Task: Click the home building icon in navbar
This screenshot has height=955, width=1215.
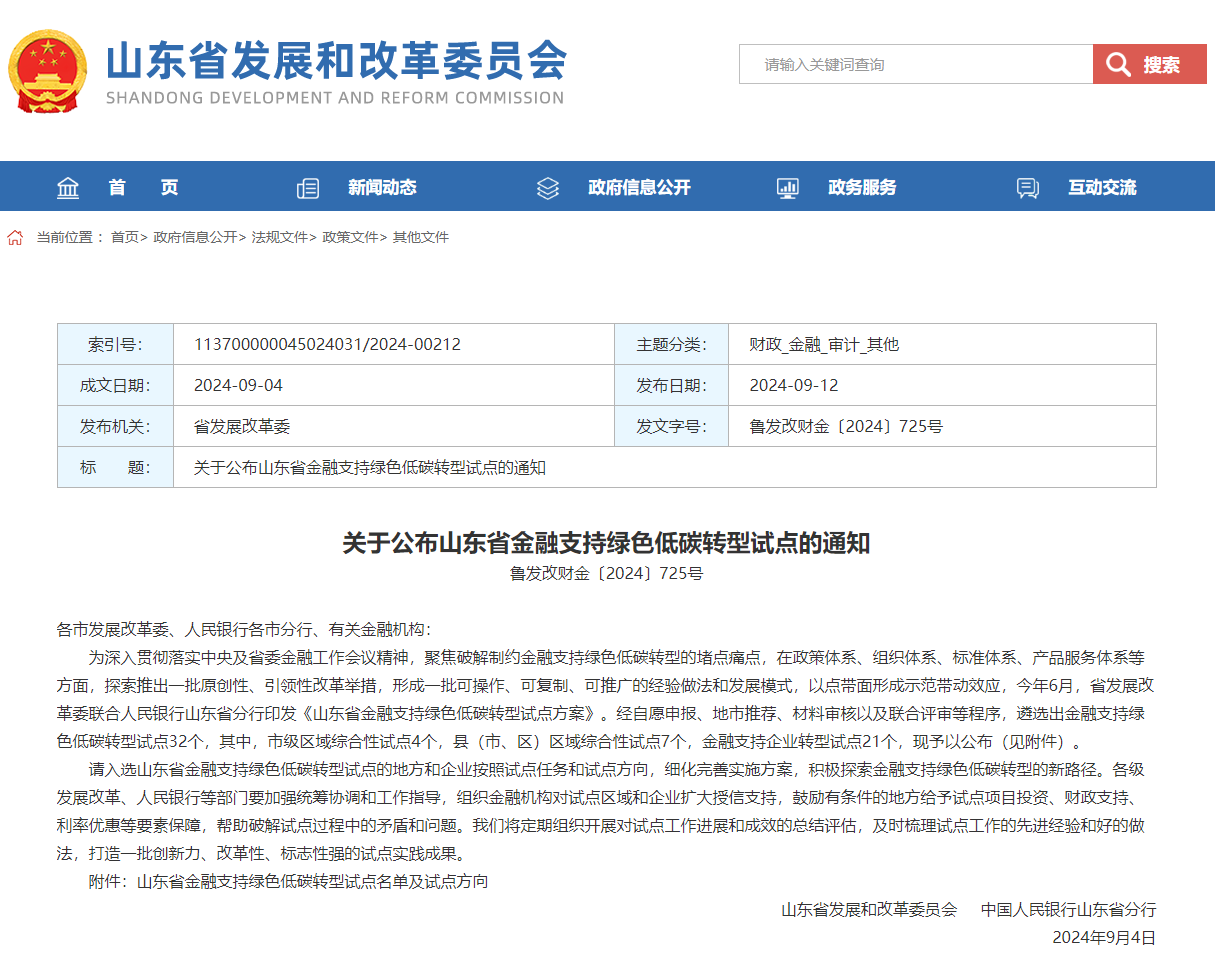Action: tap(68, 188)
